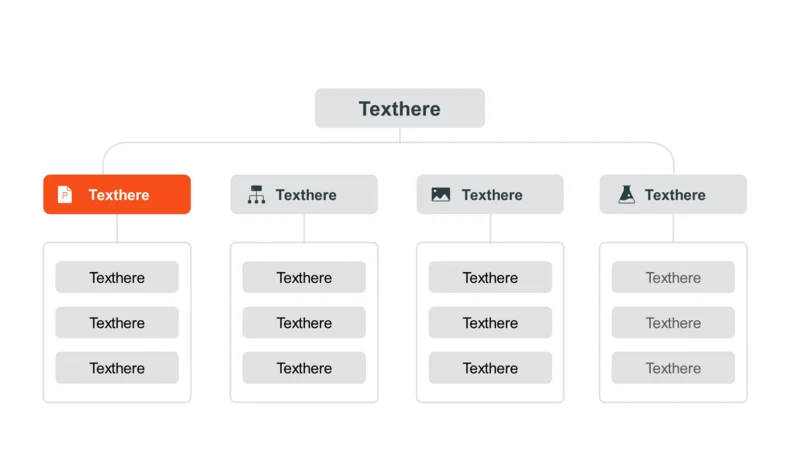Image resolution: width=800 pixels, height=450 pixels.
Task: Select the Texthere header beside picture icon
Action: (490, 194)
